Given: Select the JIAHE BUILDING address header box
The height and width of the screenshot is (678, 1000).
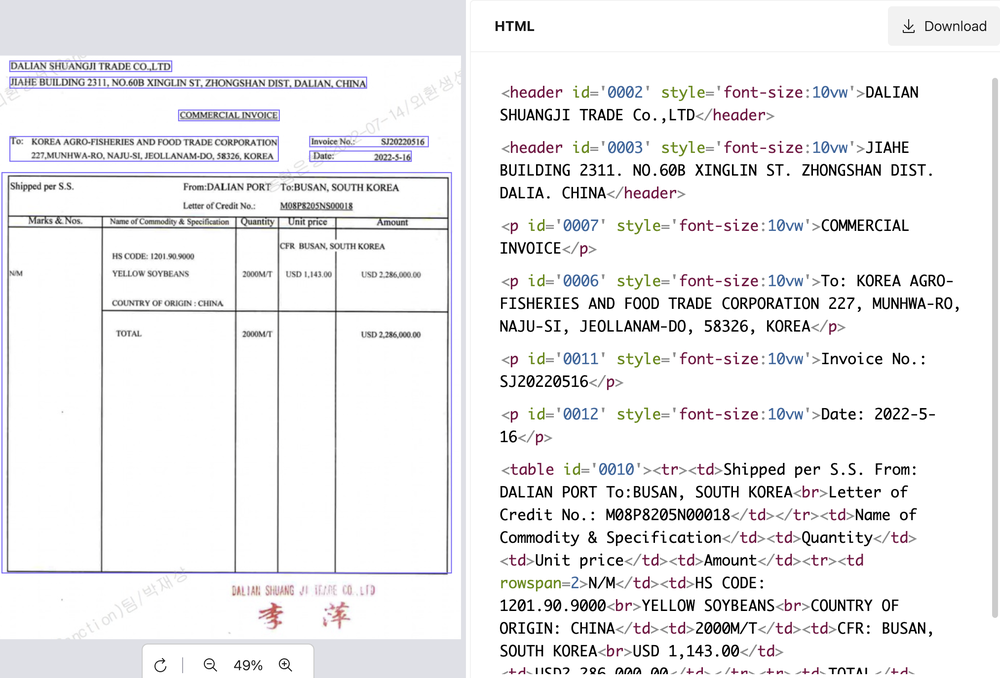Looking at the screenshot, I should [187, 82].
